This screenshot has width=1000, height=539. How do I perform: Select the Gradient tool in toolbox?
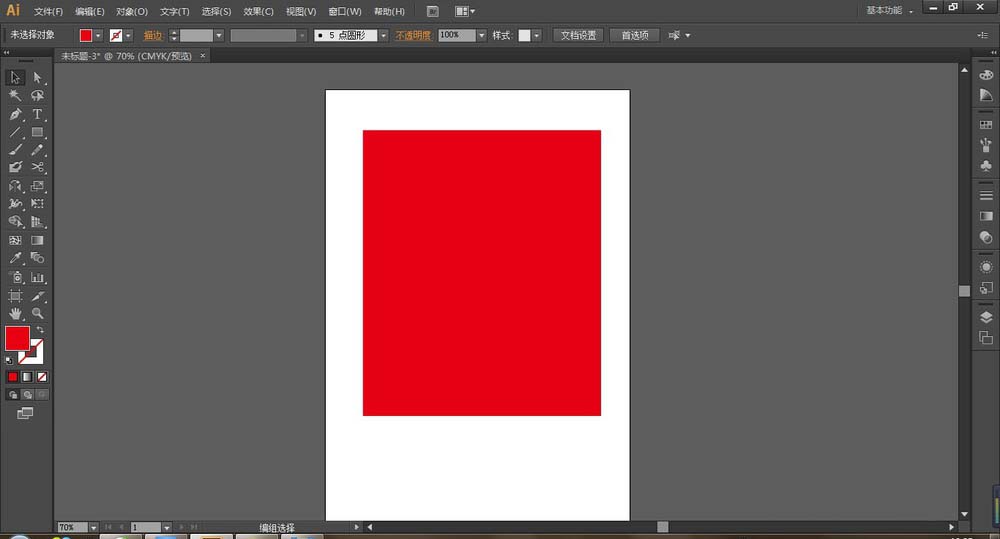[38, 240]
